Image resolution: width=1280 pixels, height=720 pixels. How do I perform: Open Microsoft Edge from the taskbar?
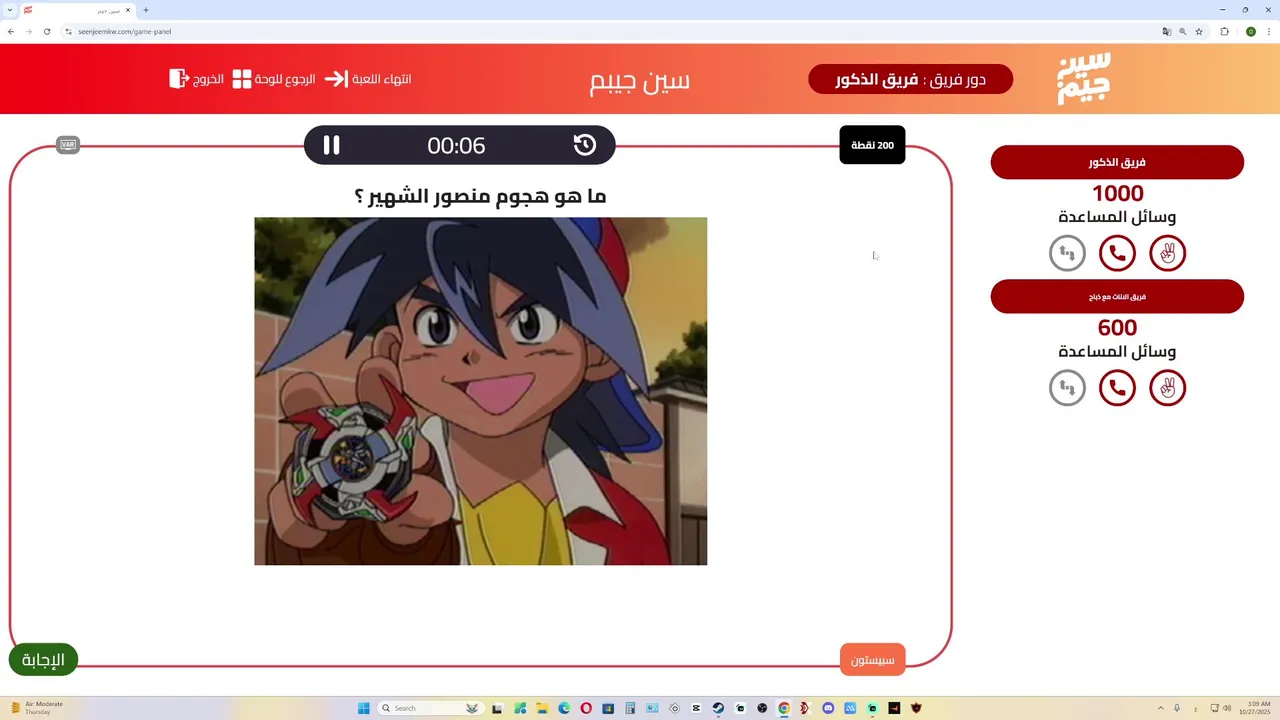[564, 708]
